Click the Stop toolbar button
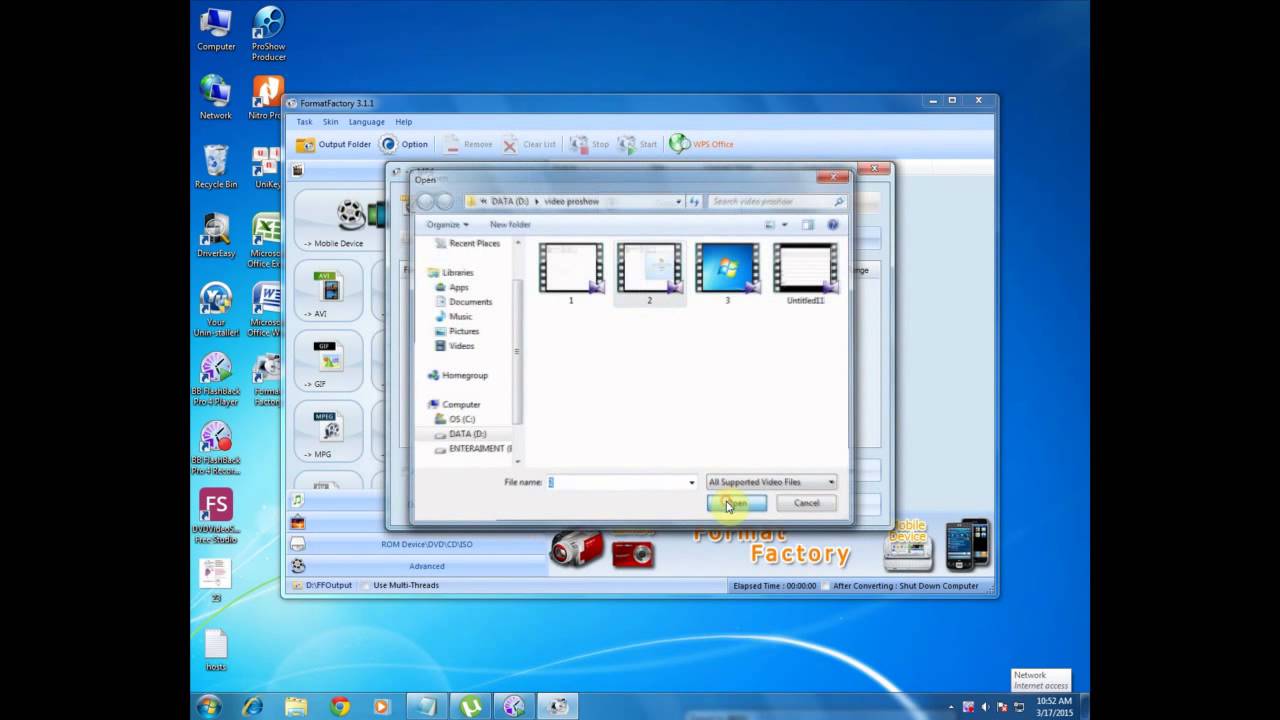The height and width of the screenshot is (720, 1280). (589, 144)
